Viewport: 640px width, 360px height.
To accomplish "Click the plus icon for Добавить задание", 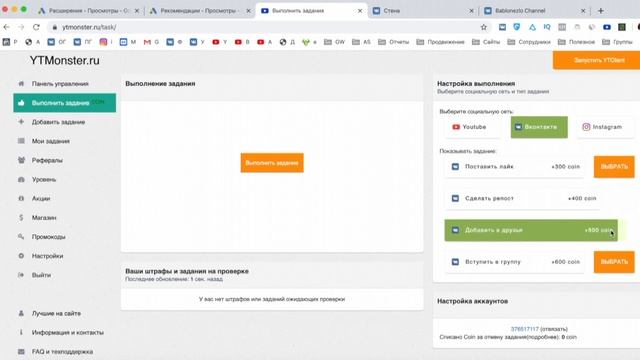I will click(x=21, y=122).
